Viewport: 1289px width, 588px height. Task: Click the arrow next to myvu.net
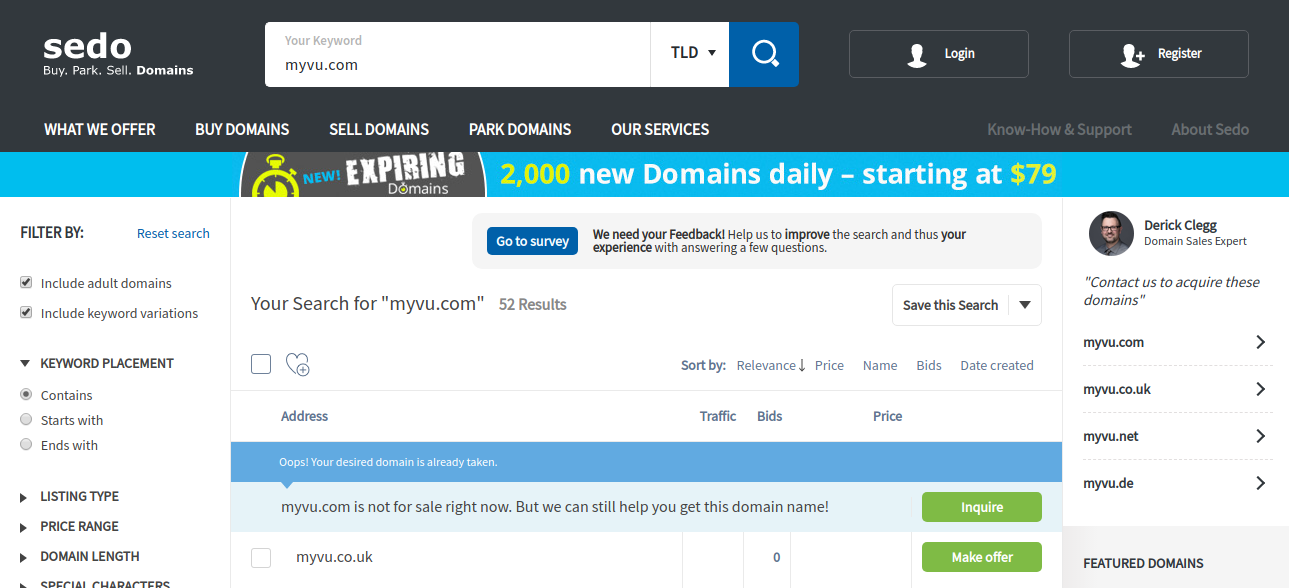pos(1260,436)
